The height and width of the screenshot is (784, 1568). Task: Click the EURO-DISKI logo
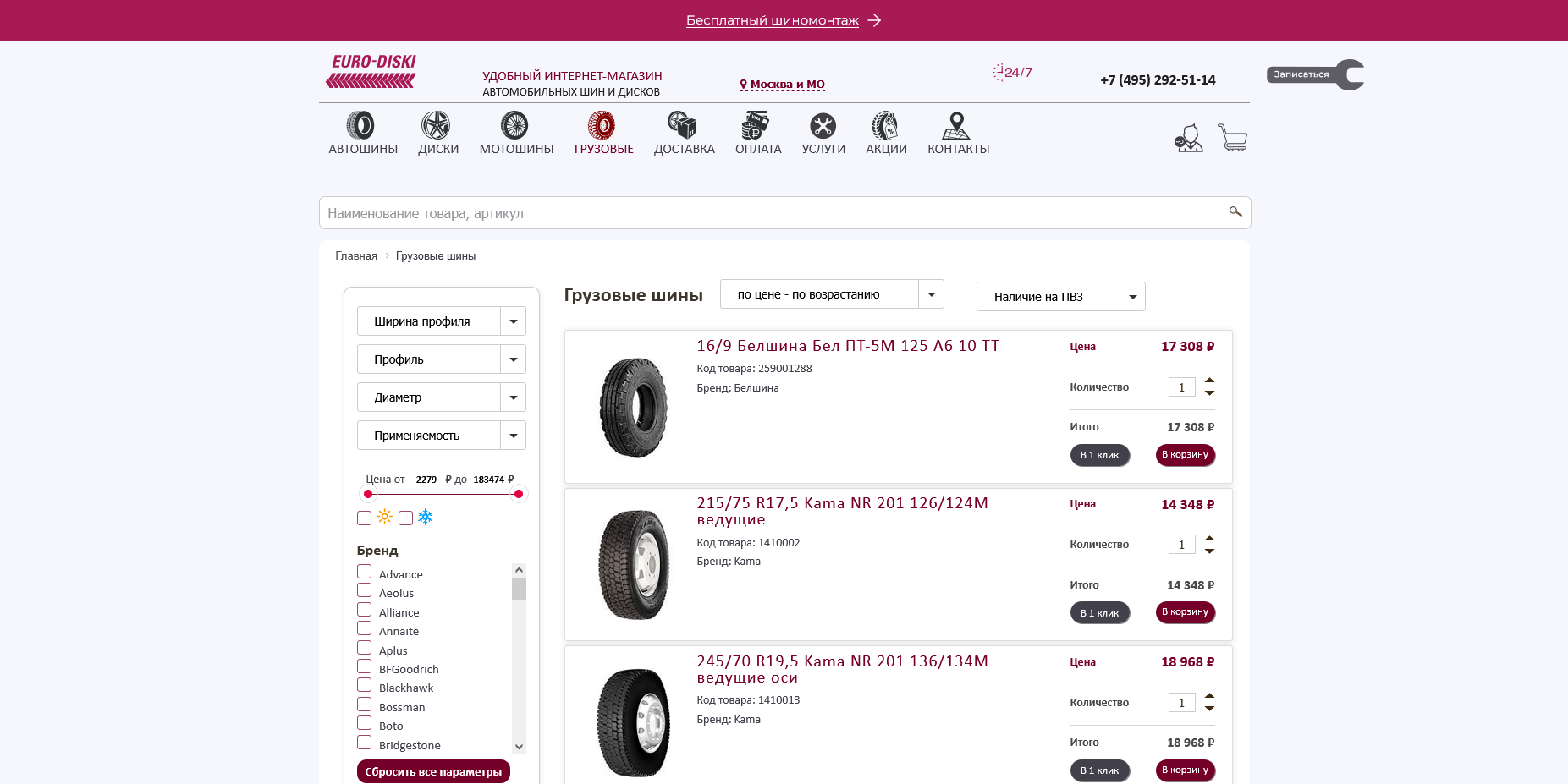tap(371, 71)
